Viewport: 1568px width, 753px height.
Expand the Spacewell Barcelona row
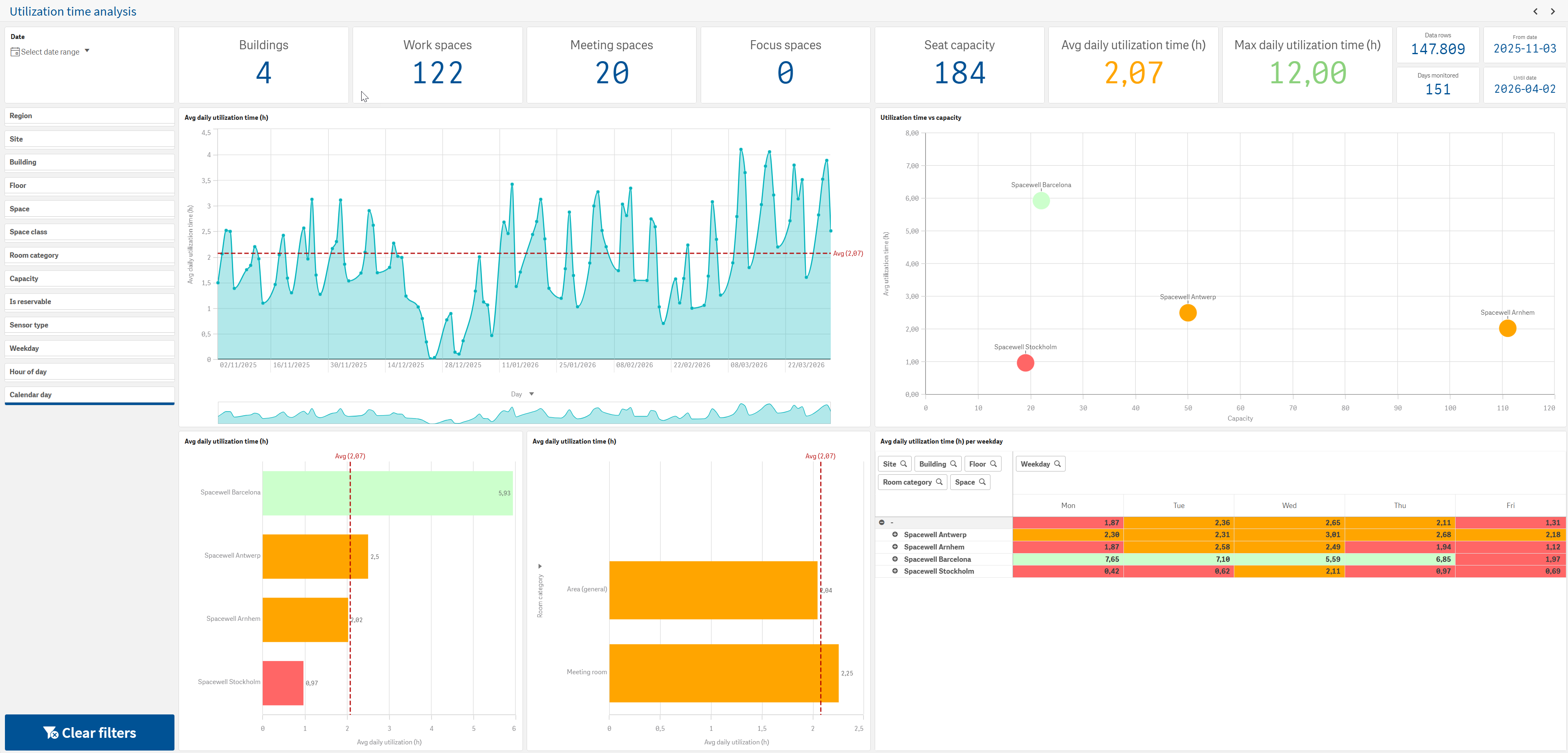pos(895,559)
